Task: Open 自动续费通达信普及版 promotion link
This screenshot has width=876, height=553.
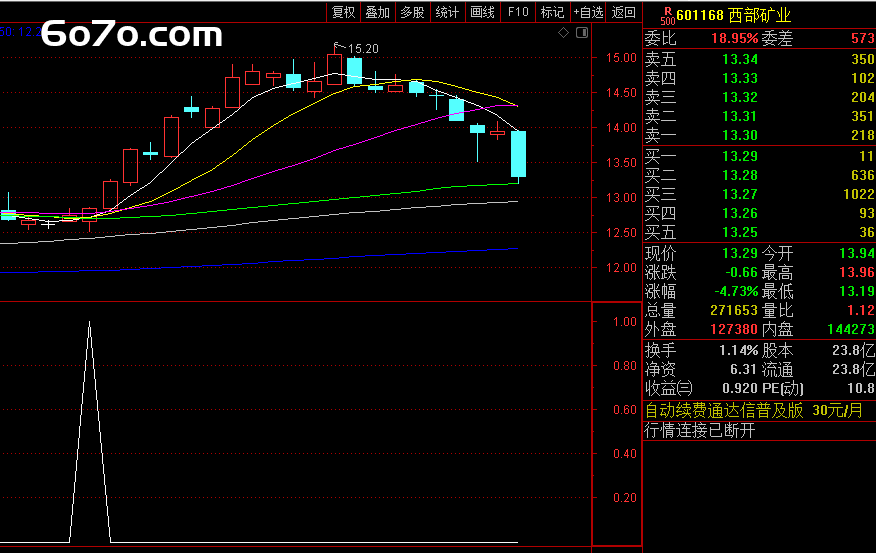Action: (754, 411)
